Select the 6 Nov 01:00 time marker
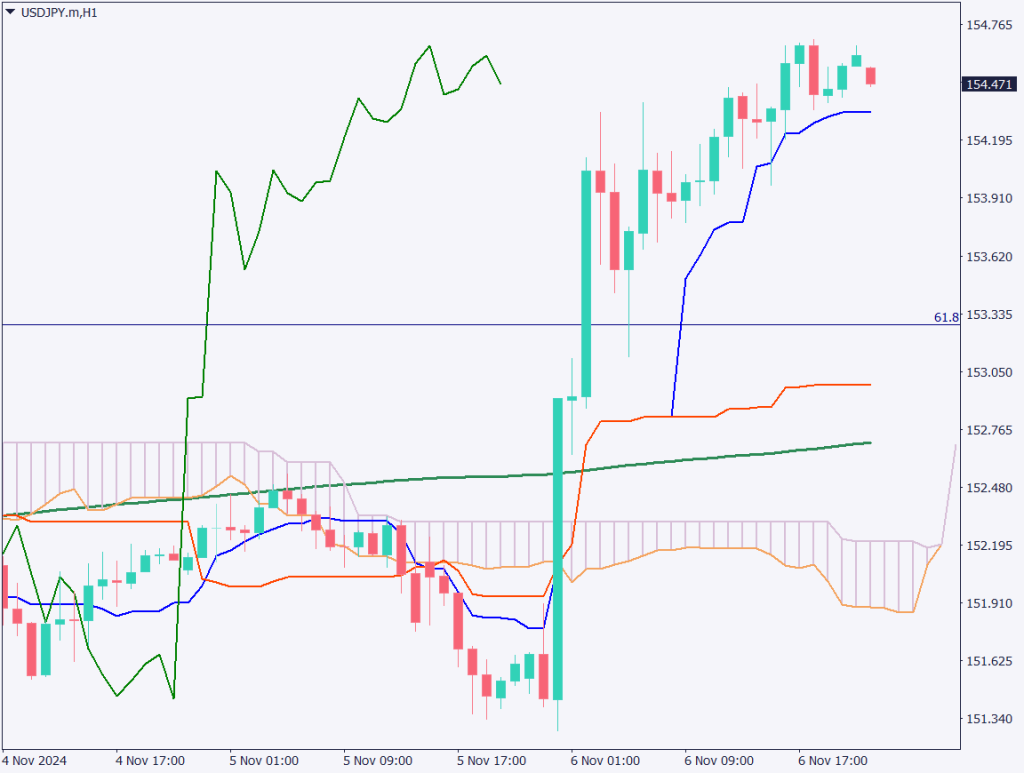The image size is (1024, 773). click(x=604, y=760)
